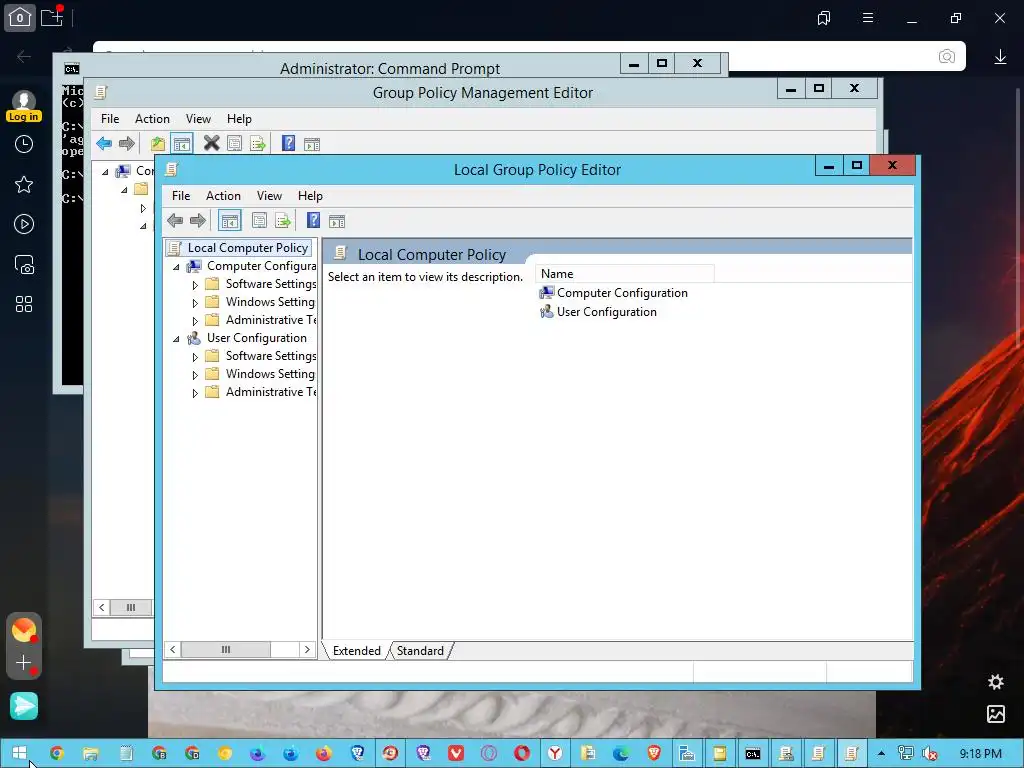
Task: Open View menu in Group Policy Management Editor
Action: coord(198,118)
